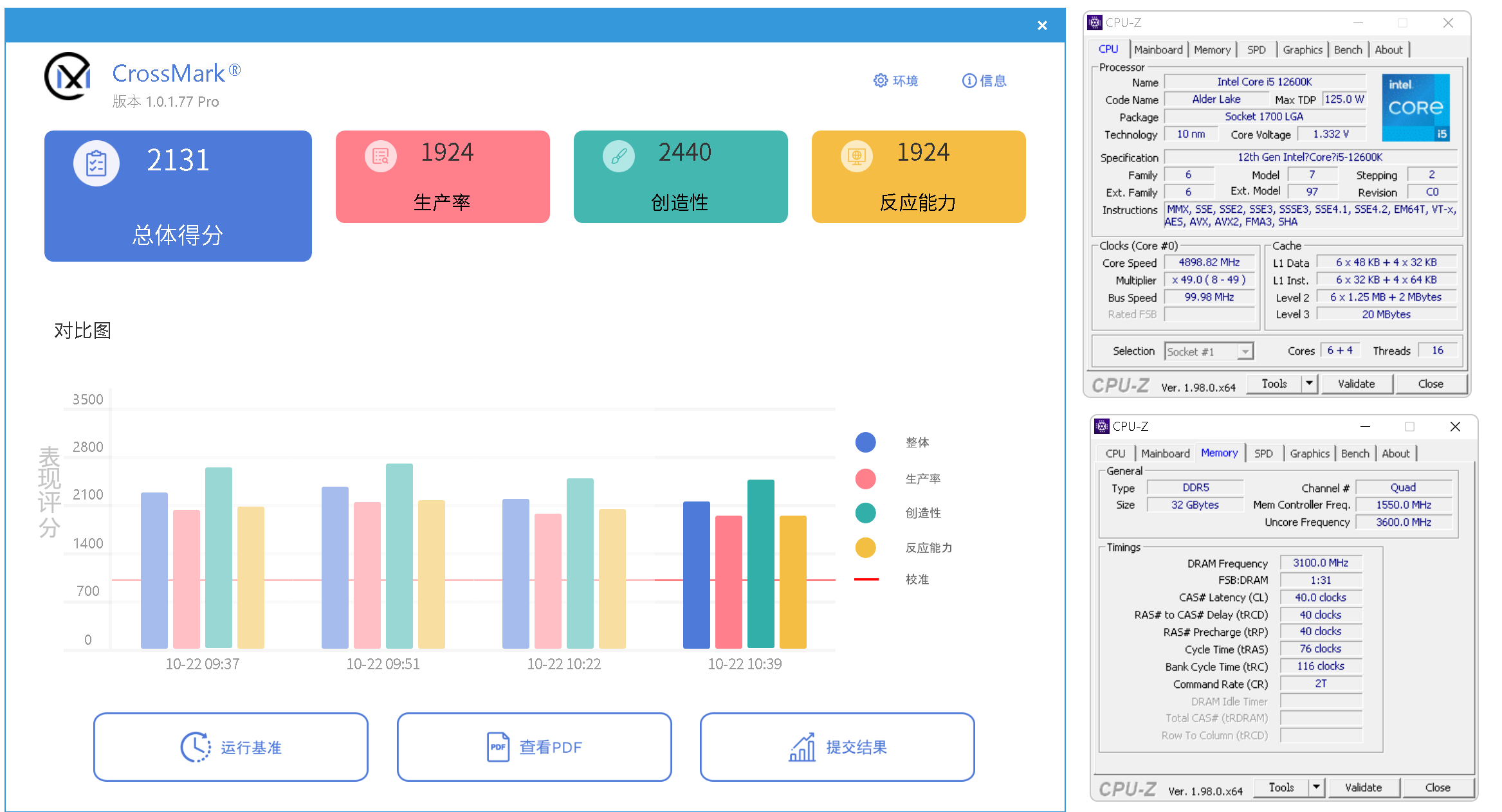Select the 10-22 09:51 run label
Viewport: 1502px width, 812px height.
pyautogui.click(x=383, y=664)
